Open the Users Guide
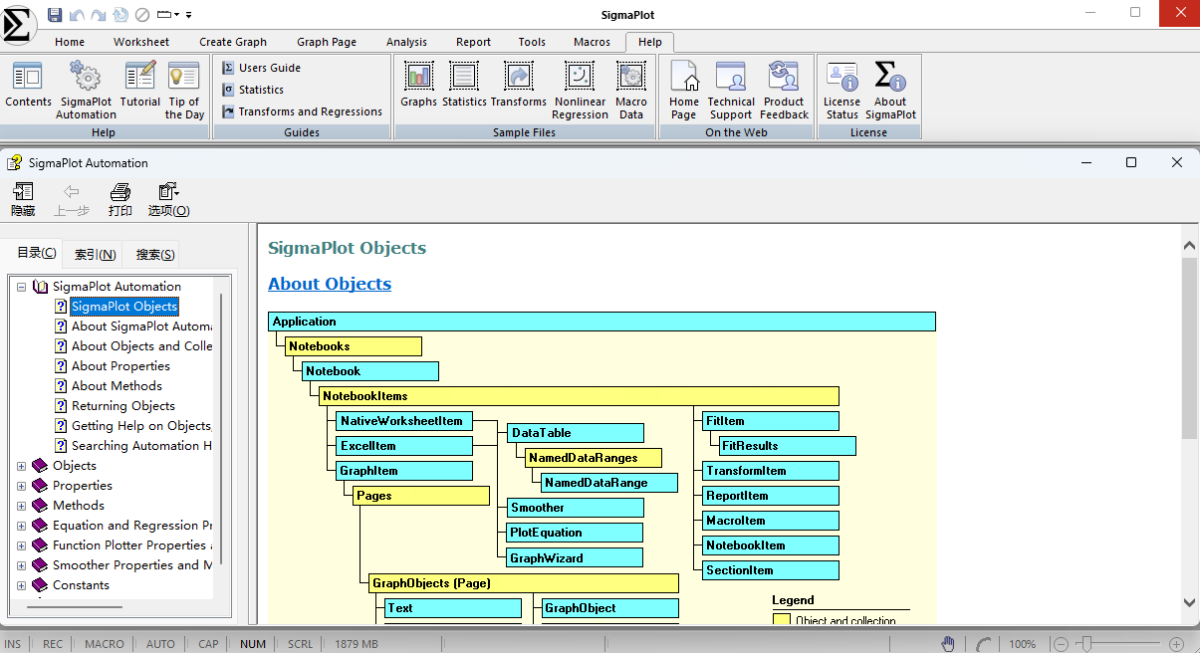Image resolution: width=1200 pixels, height=653 pixels. click(262, 68)
